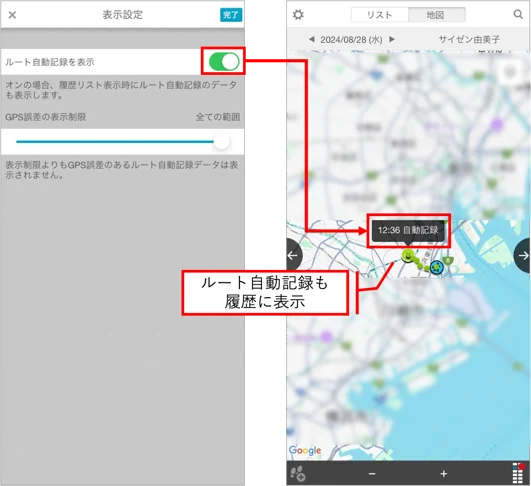Tap the 完了 button
531x486 pixels.
231,15
